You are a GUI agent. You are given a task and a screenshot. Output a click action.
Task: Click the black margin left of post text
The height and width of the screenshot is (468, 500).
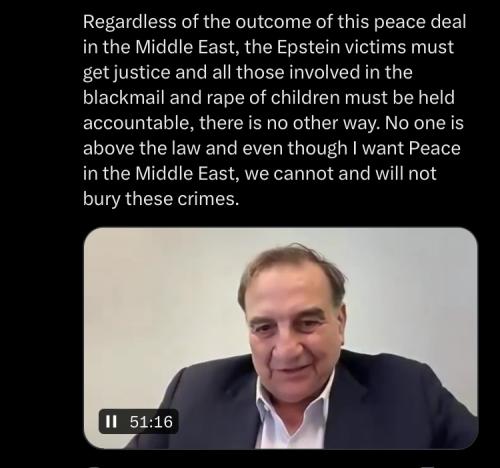tap(40, 110)
